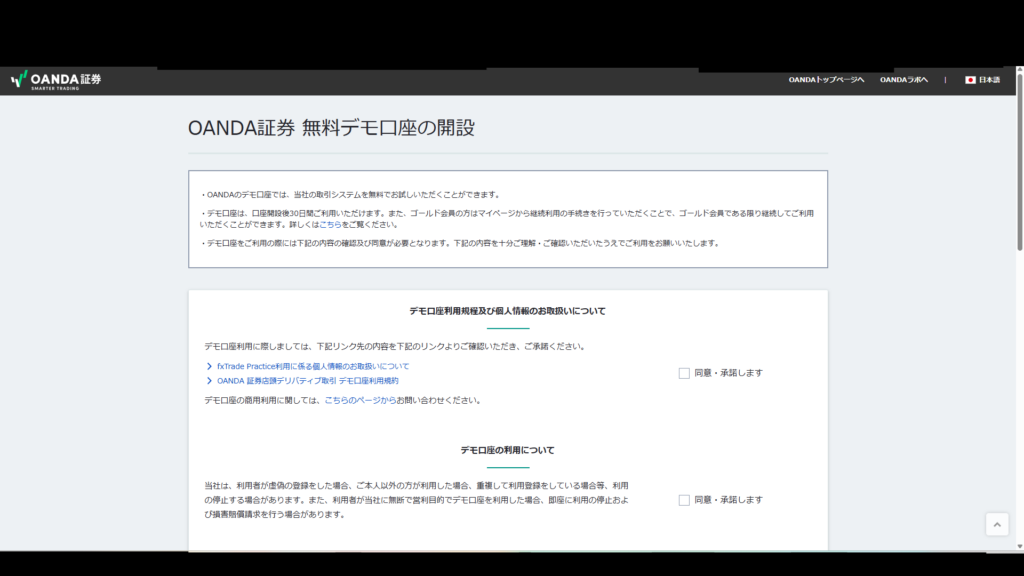Click the heading OANDA証券 無料デモ口座の開設
Screen dimensions: 1024x576
(x=331, y=128)
